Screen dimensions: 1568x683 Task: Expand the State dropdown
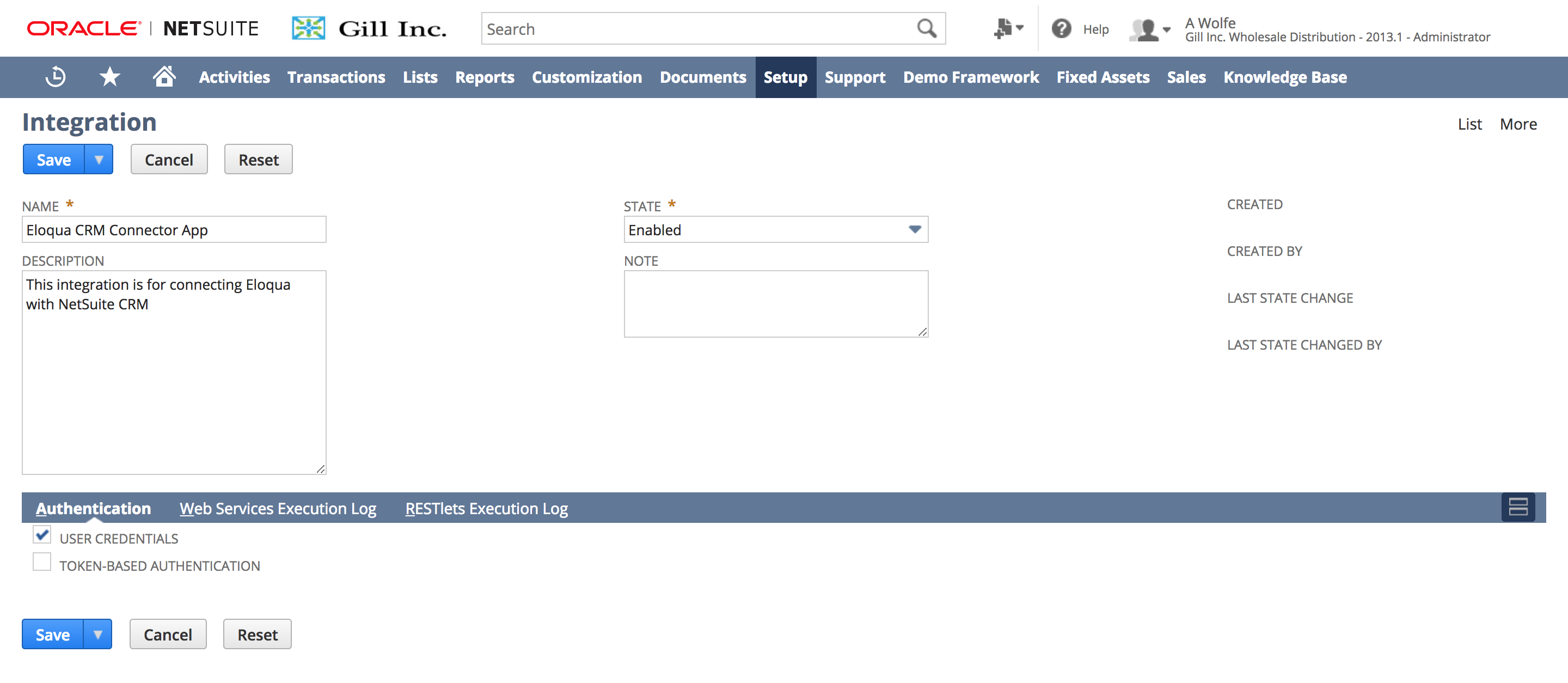click(x=914, y=229)
